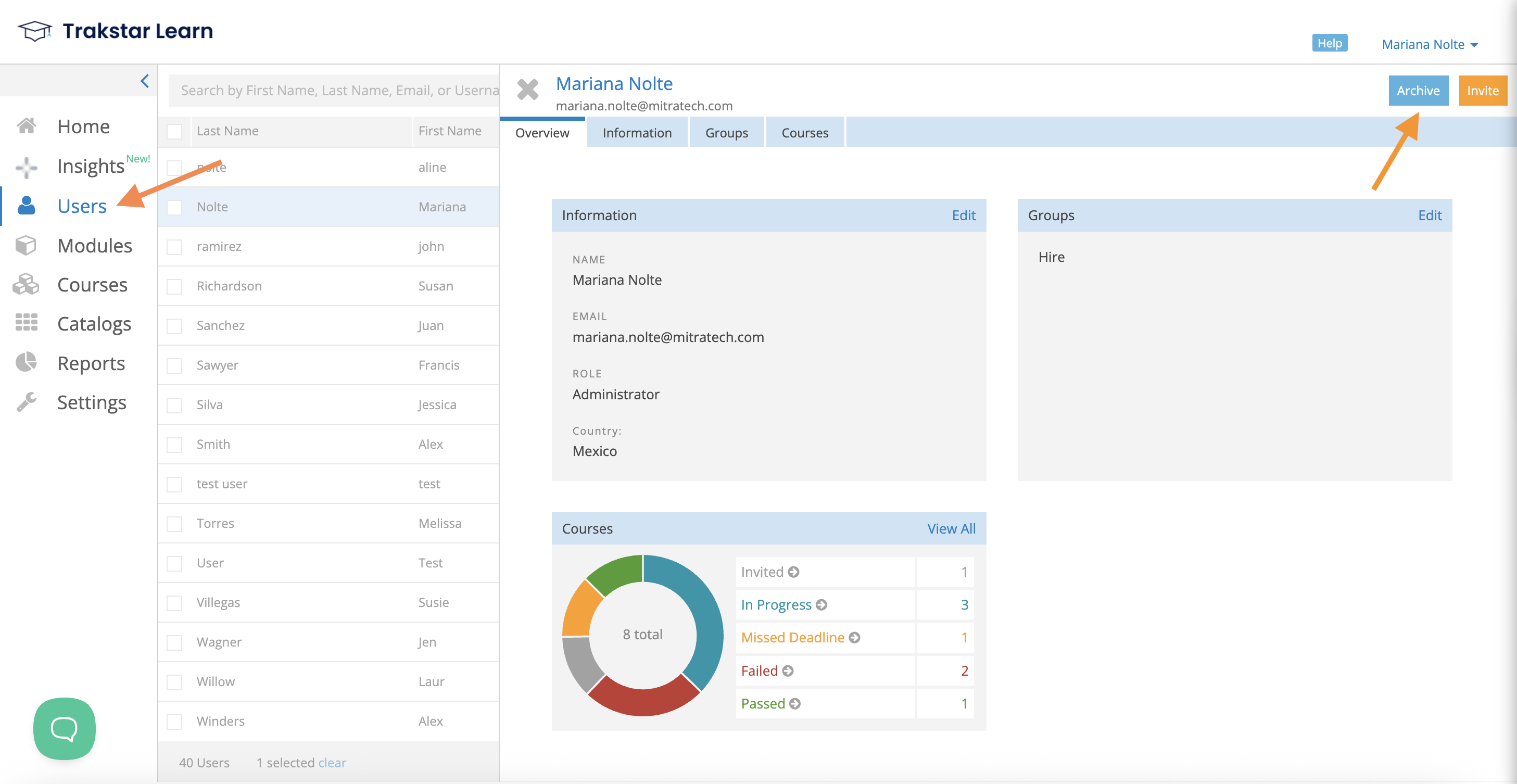Toggle the select-all checkbox in header

point(174,131)
